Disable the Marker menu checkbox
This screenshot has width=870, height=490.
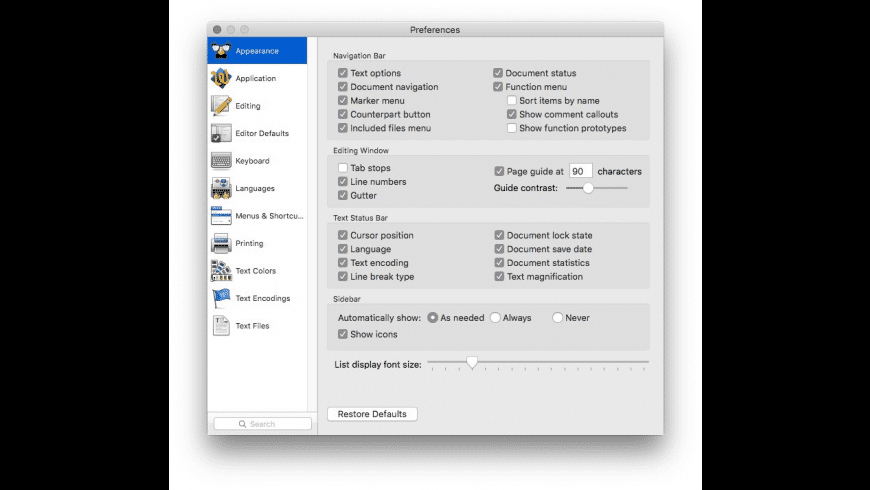[343, 100]
